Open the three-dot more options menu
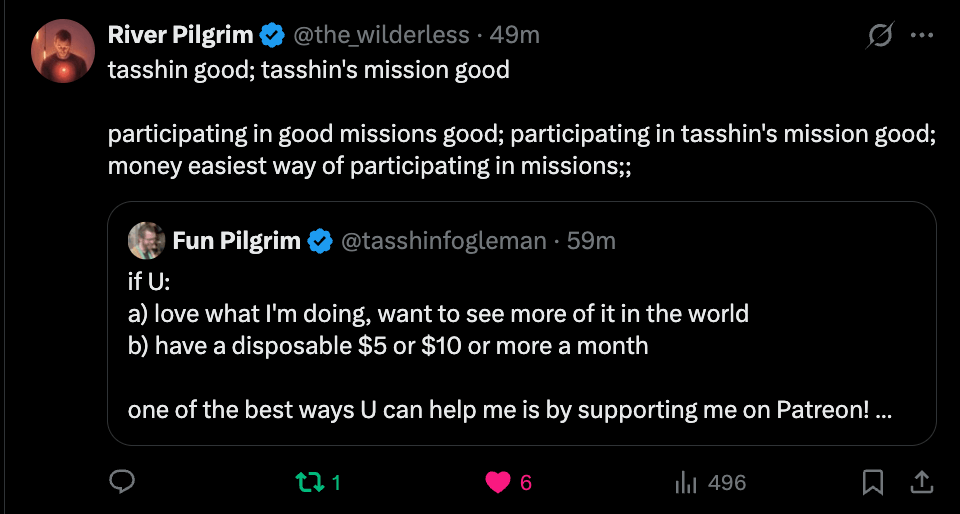The width and height of the screenshot is (960, 514). pyautogui.click(x=921, y=35)
